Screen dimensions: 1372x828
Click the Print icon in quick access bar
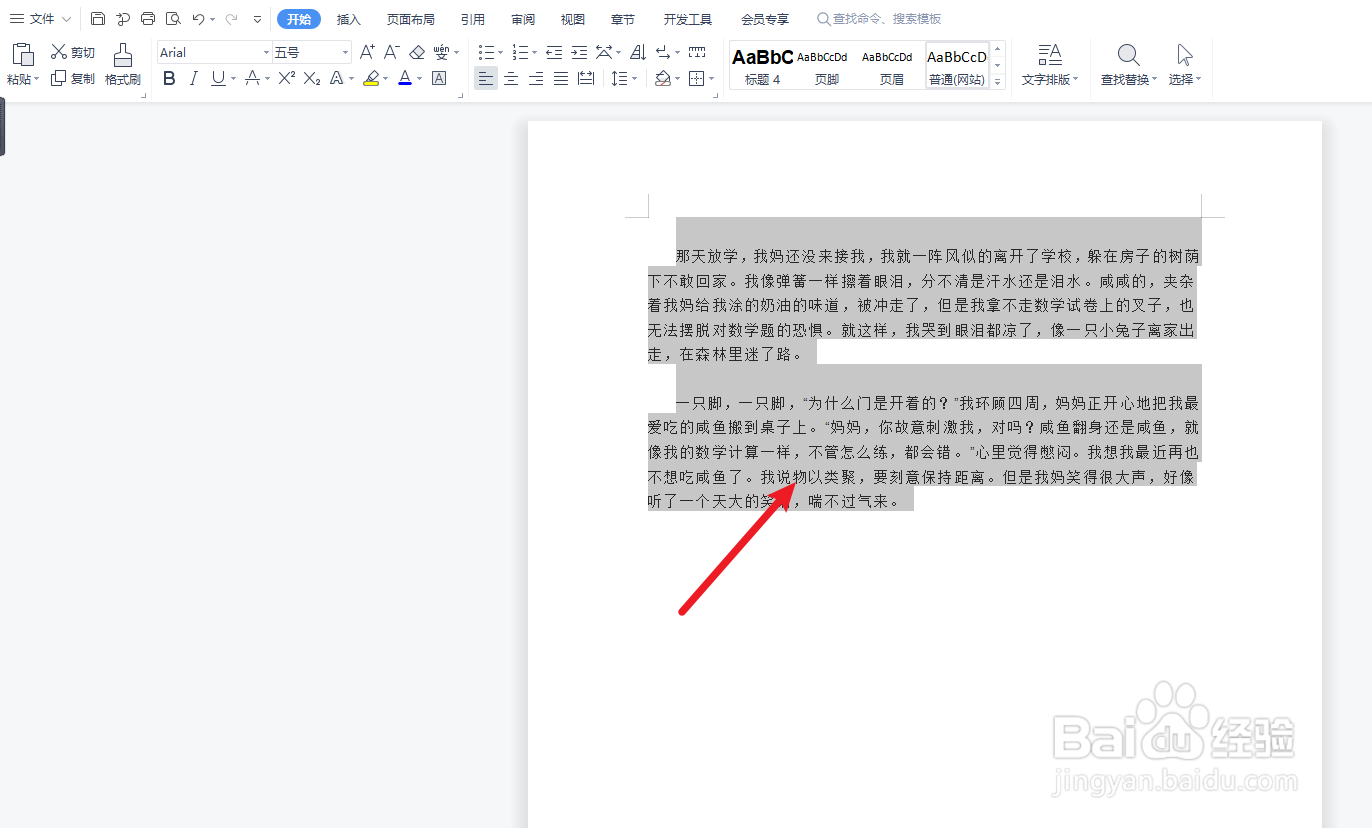click(x=148, y=18)
